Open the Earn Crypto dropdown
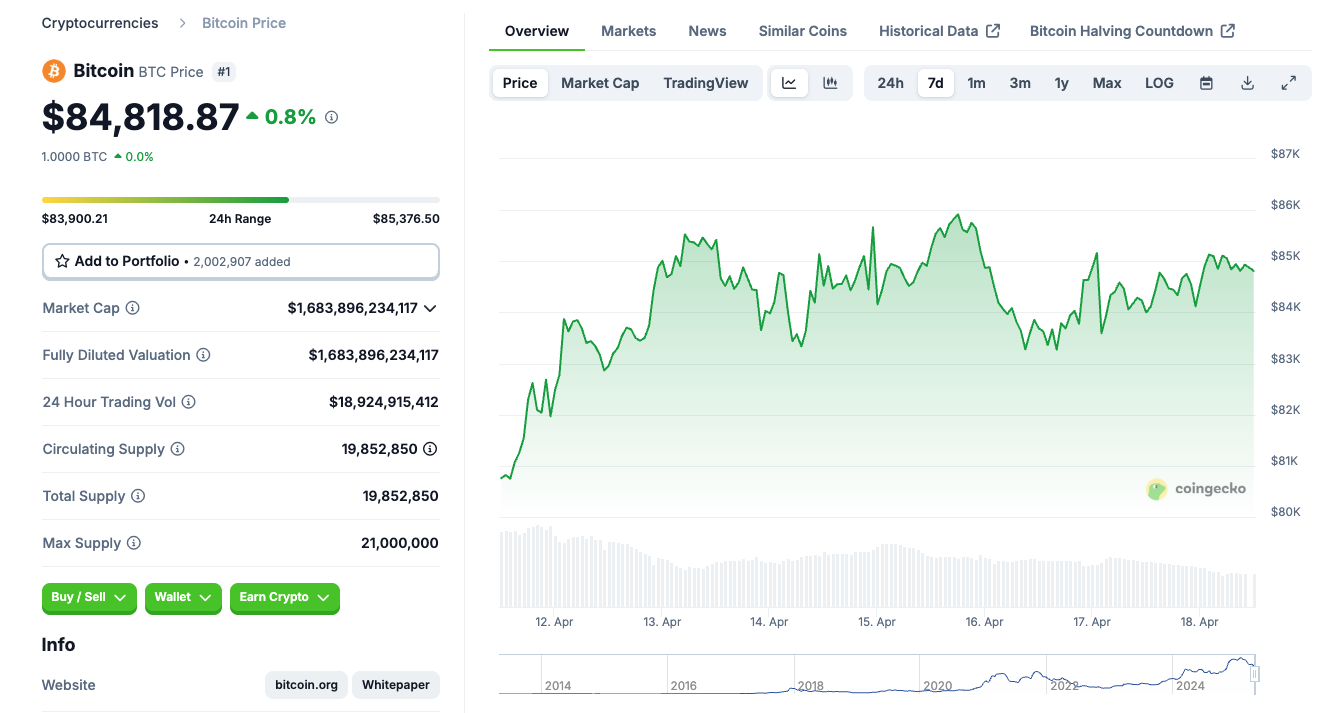 (x=285, y=598)
